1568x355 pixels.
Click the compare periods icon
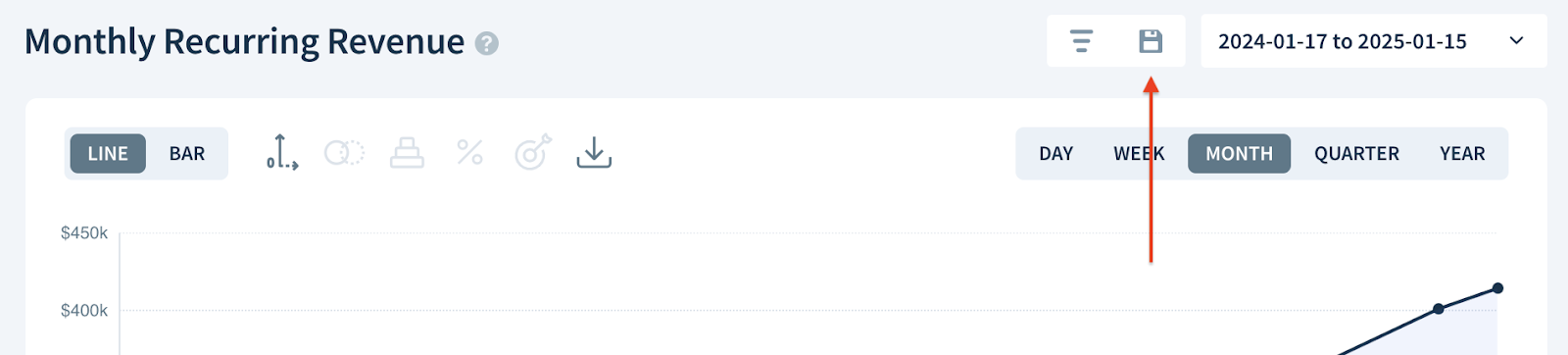pyautogui.click(x=344, y=153)
